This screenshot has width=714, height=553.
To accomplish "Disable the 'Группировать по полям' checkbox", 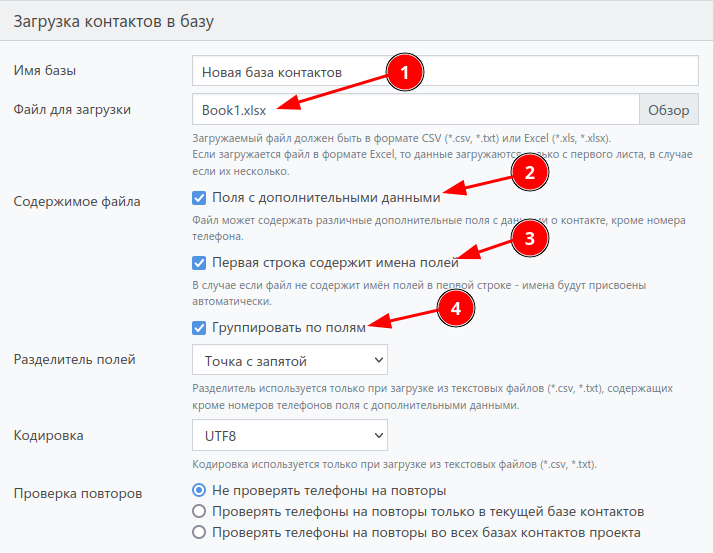I will pos(199,327).
